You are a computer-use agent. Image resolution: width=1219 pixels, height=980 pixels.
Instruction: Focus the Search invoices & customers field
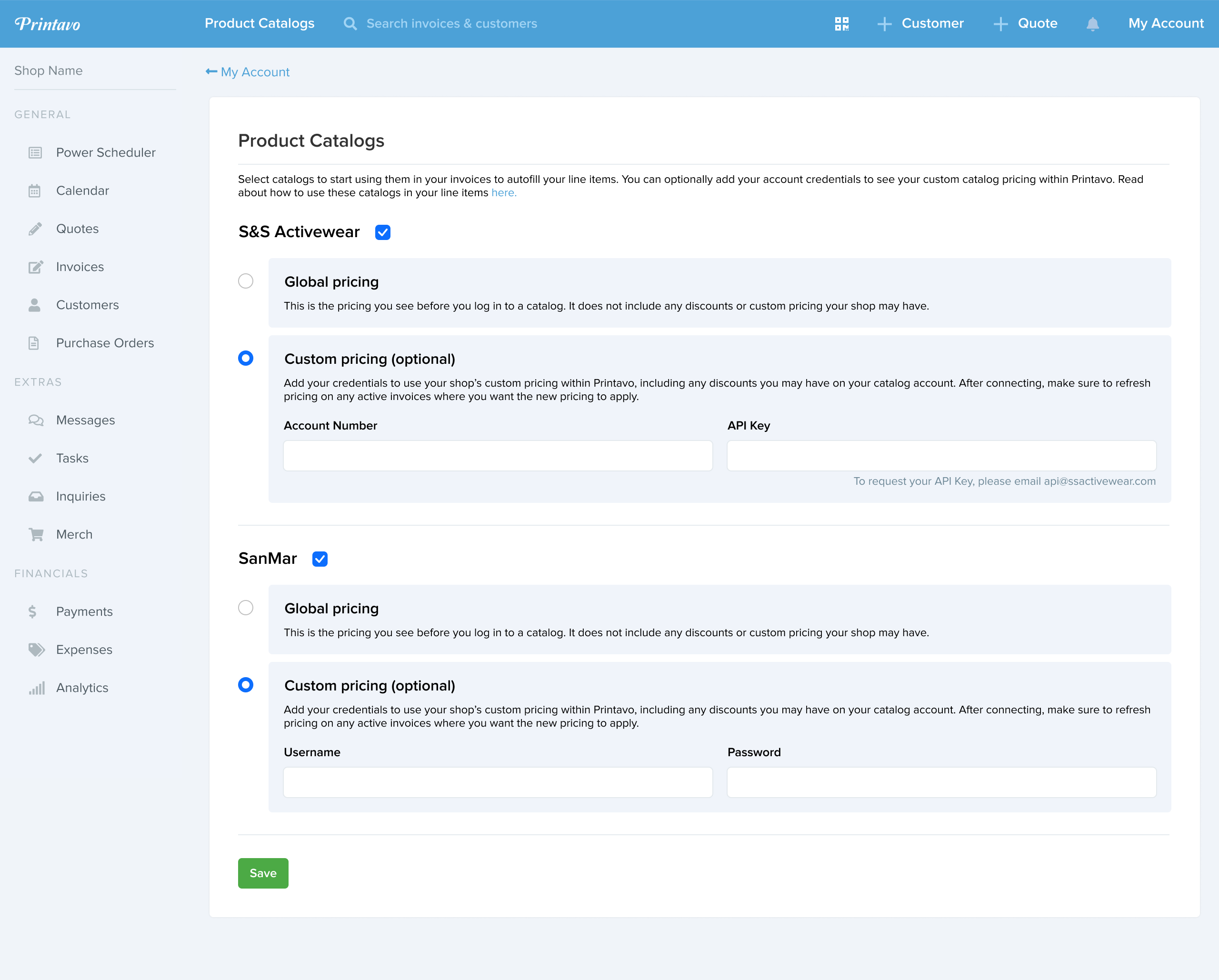(452, 24)
